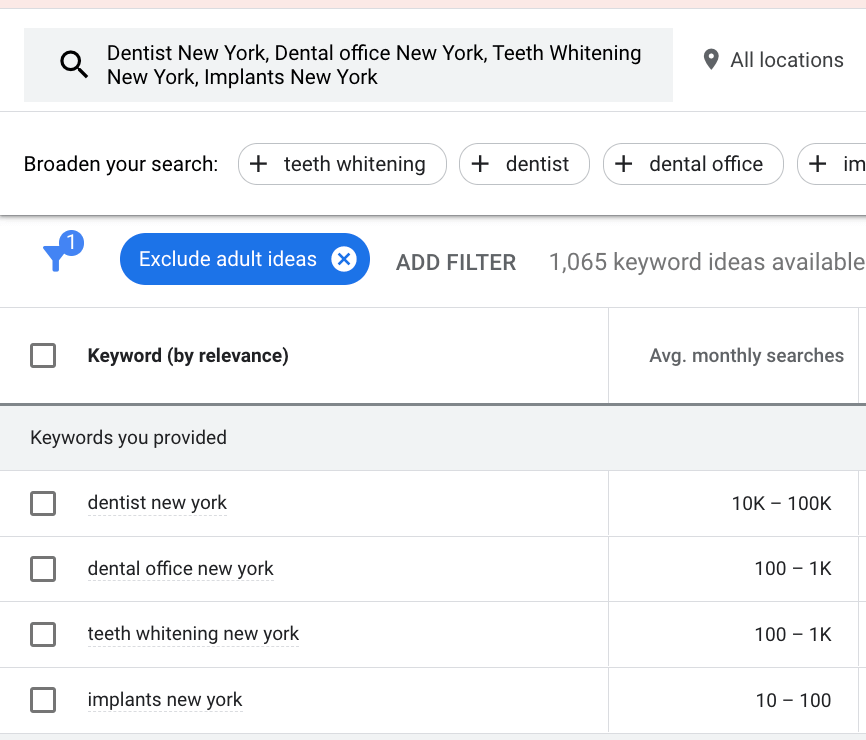Screen dimensions: 866x740
Task: Check the implants new york row
Action: (43, 700)
